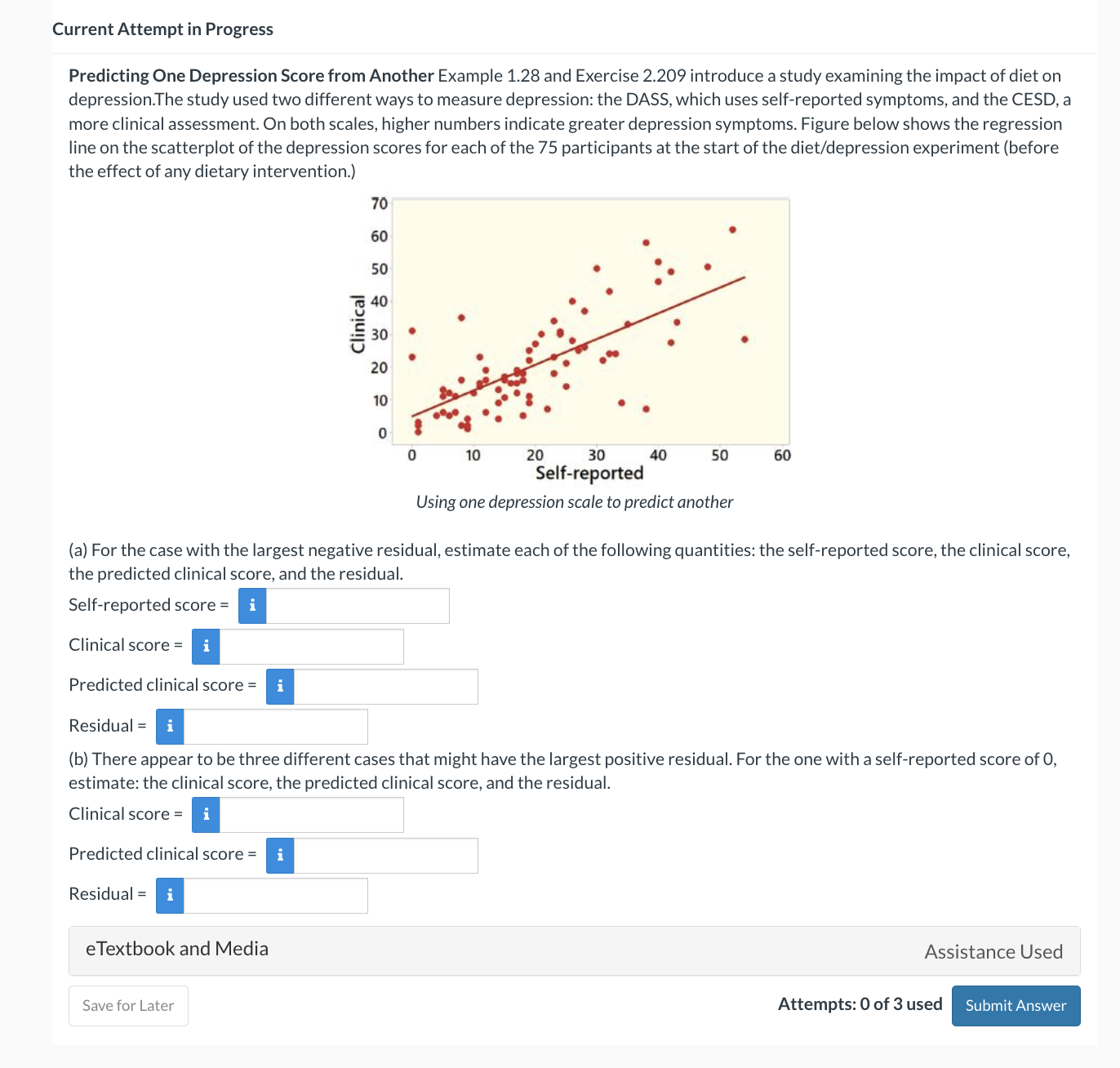Click the info icon next to Residual in part (a)
1120x1068 pixels.
[169, 726]
